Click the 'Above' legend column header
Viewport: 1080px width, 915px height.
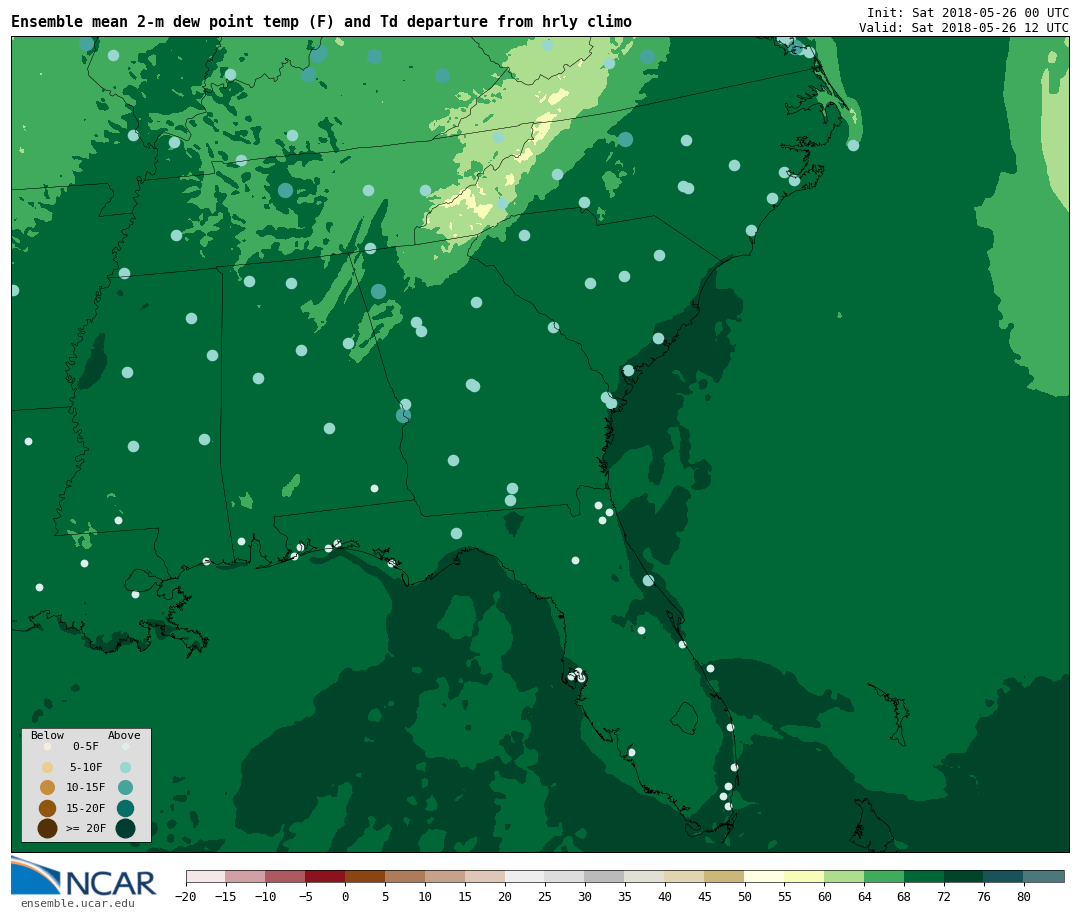coord(124,735)
